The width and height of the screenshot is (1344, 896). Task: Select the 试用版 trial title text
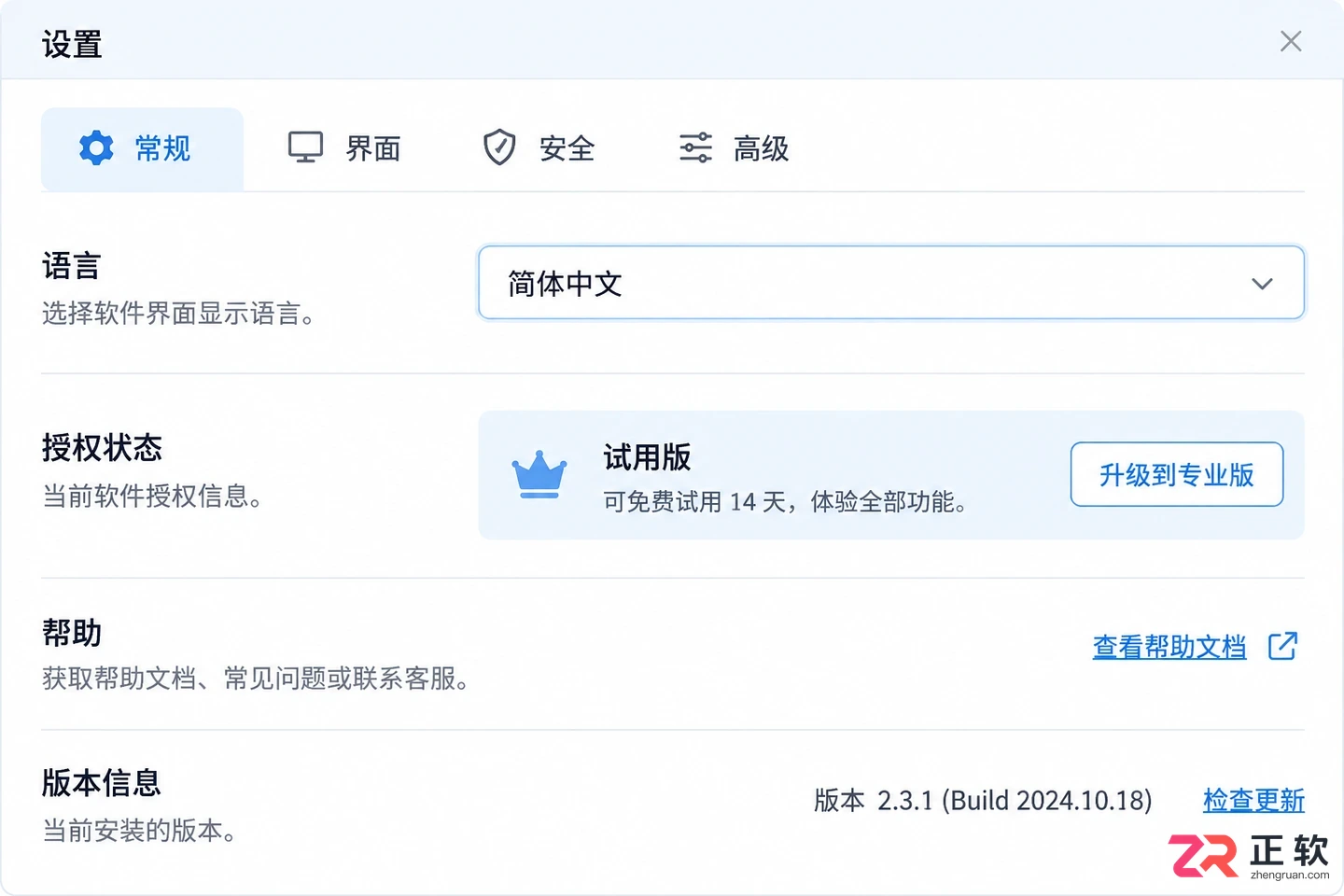pos(647,457)
